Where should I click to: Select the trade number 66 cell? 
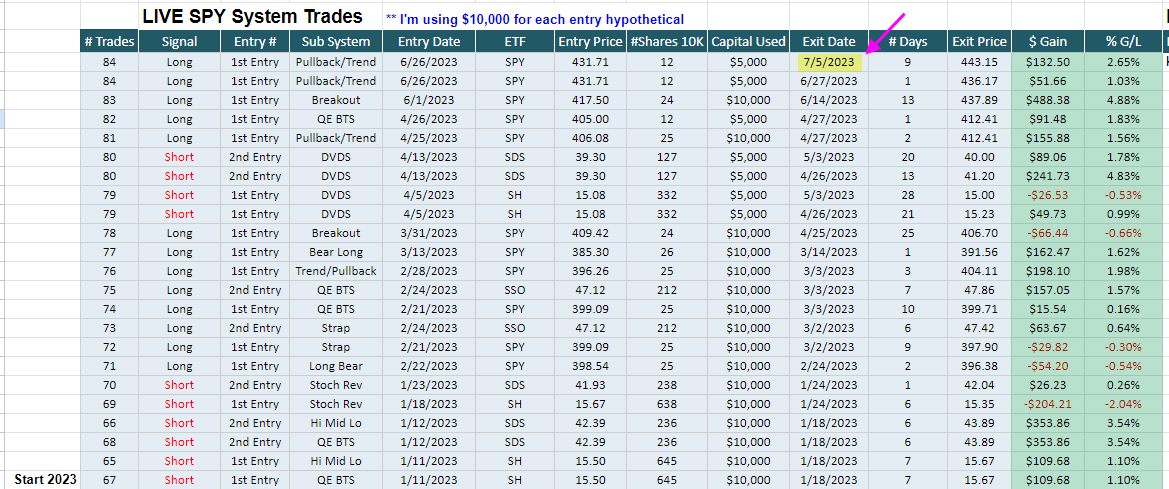(x=110, y=423)
